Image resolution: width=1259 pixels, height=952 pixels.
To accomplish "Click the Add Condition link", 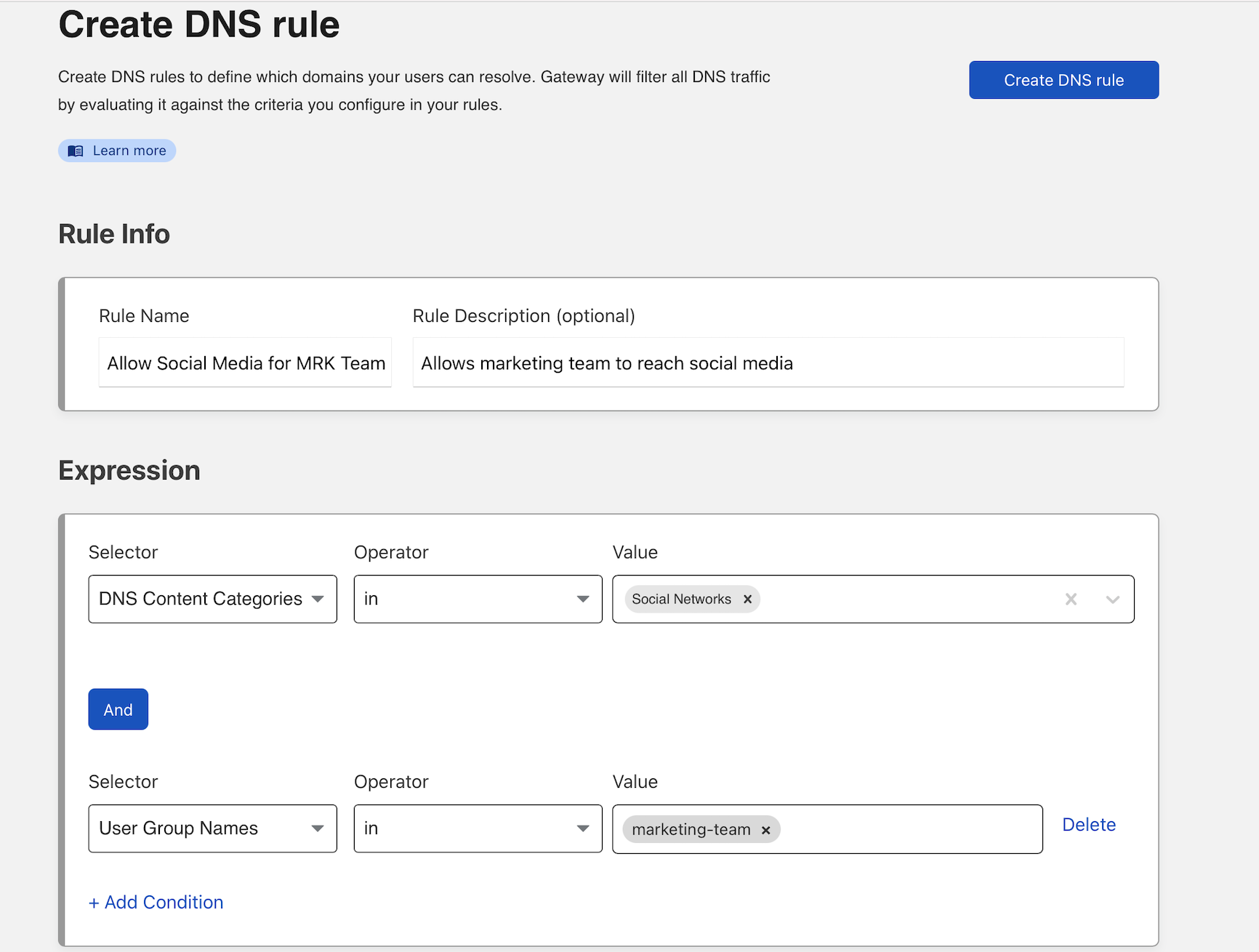I will 156,902.
